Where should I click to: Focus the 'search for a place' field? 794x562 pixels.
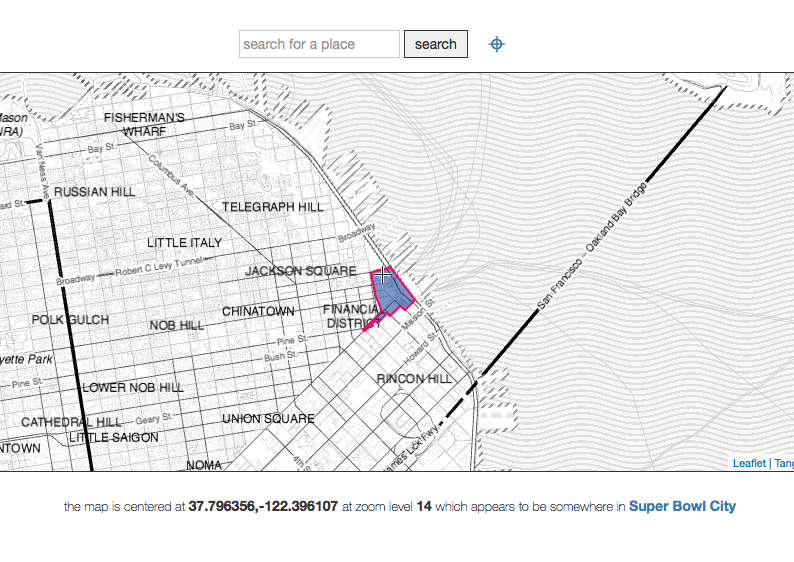tap(319, 44)
